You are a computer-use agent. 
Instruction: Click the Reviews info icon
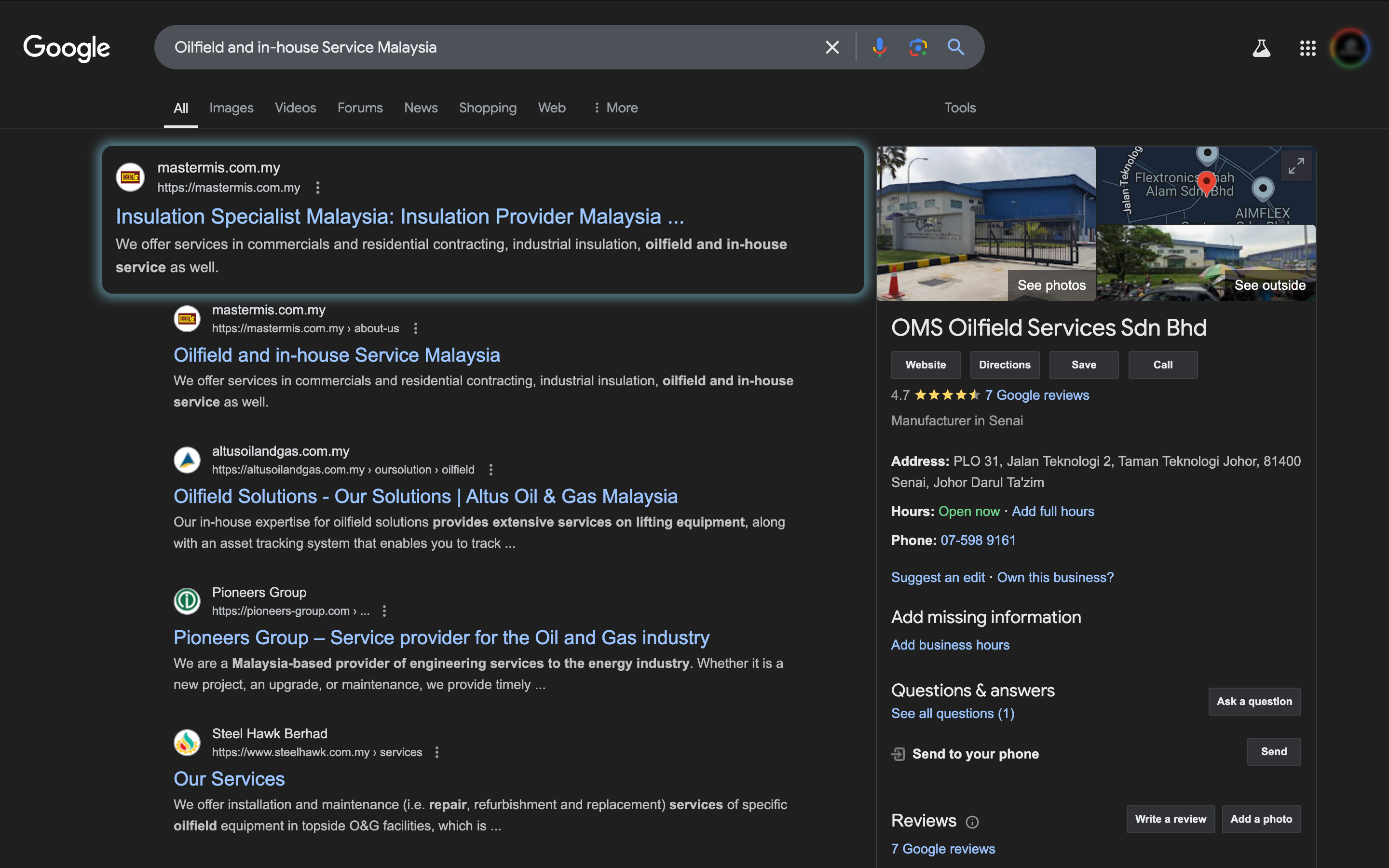click(x=972, y=822)
